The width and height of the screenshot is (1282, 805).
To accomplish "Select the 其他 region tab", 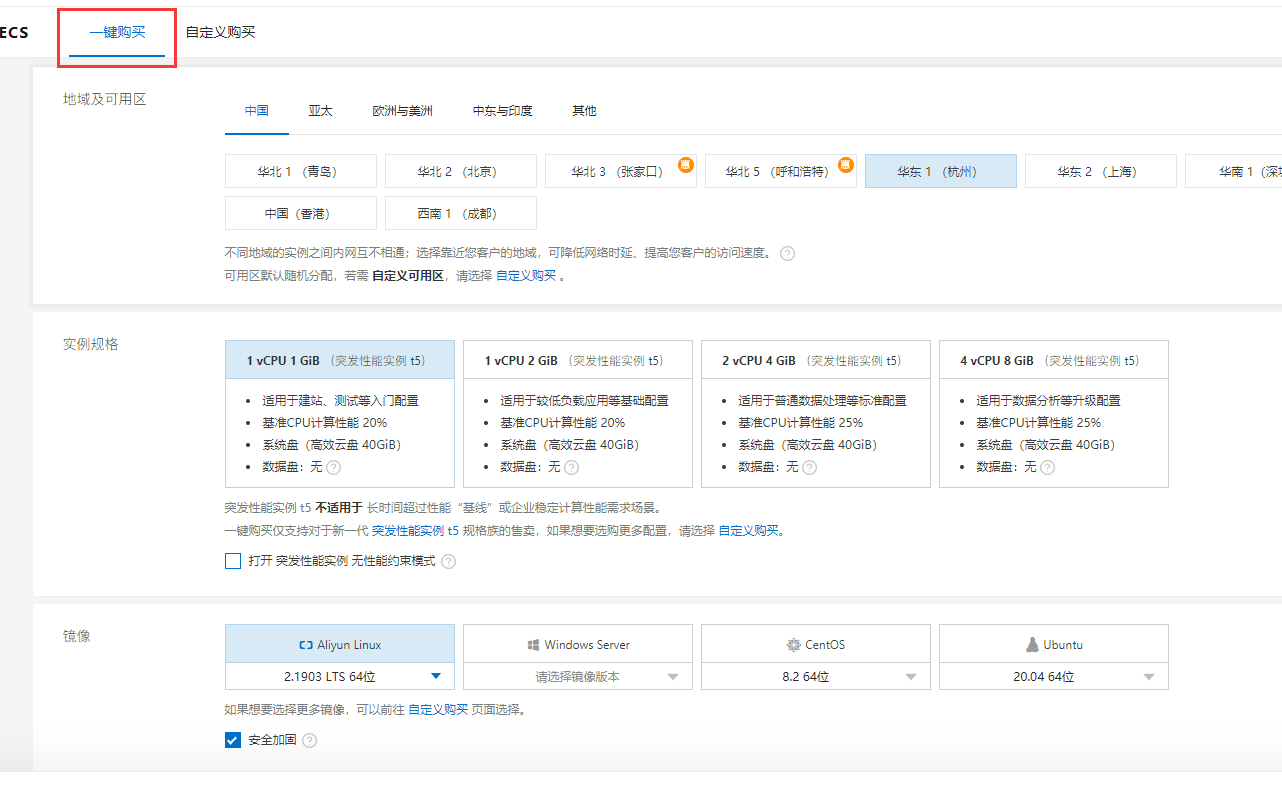I will (x=584, y=111).
